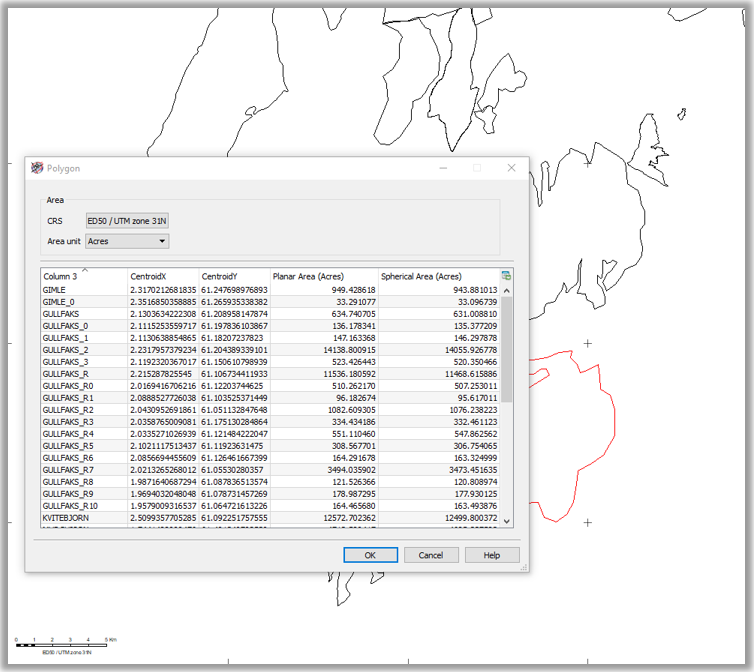Close the Polygon dialog window
Viewport: 754px width, 672px height.
[x=511, y=168]
